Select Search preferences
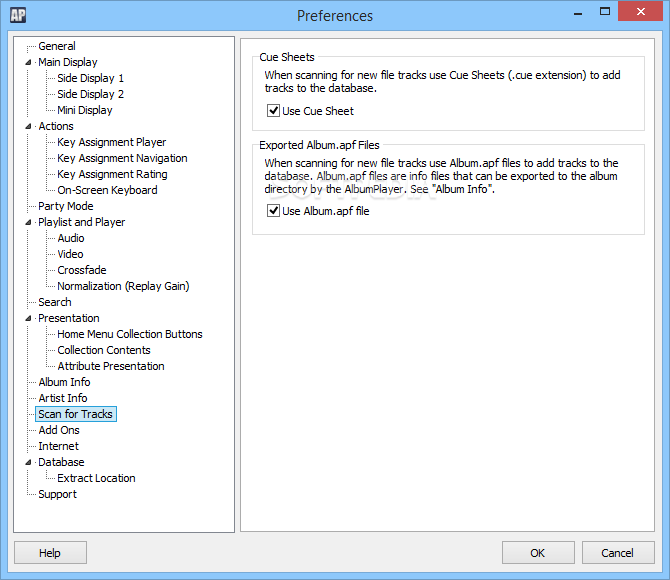The height and width of the screenshot is (580, 670). pos(55,302)
